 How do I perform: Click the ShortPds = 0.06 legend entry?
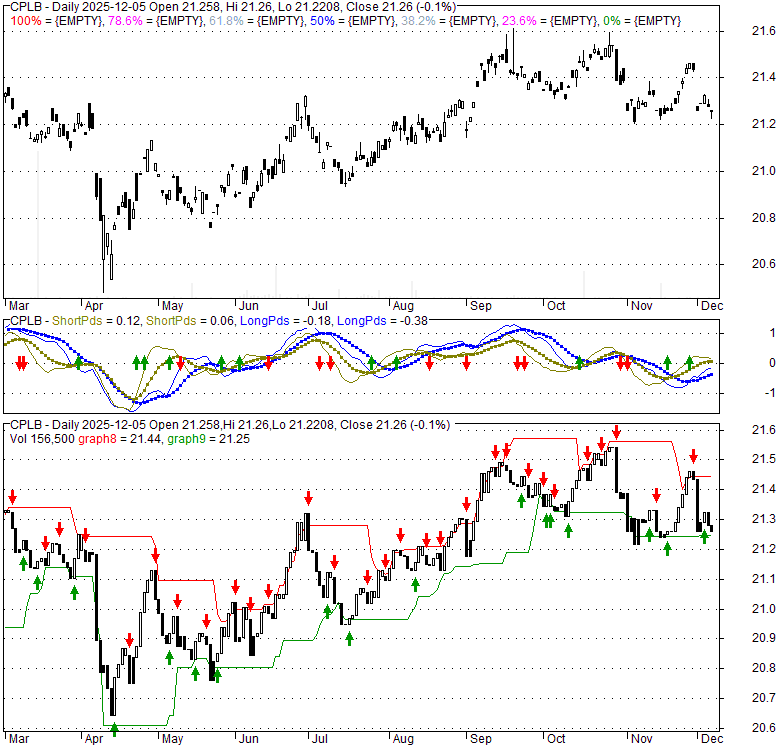click(x=190, y=321)
